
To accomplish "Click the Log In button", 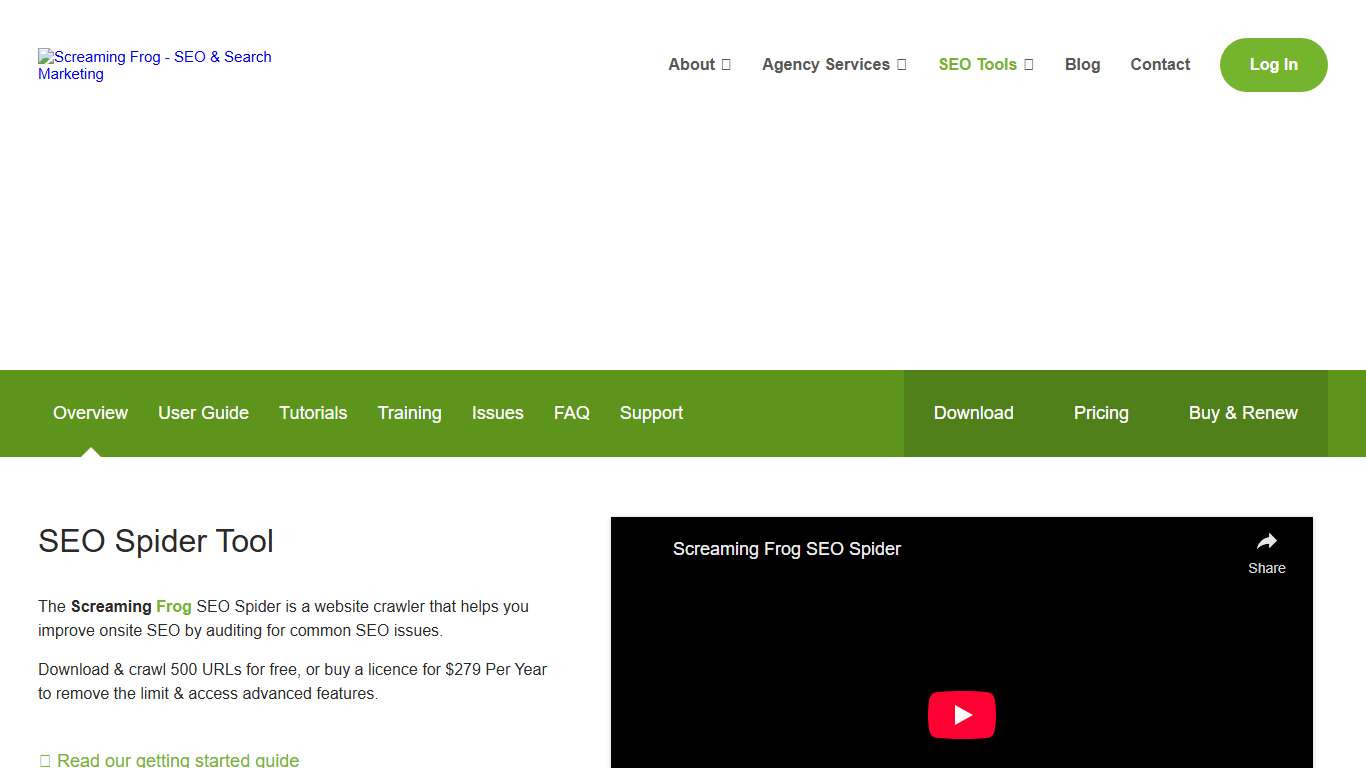I will coord(1273,64).
